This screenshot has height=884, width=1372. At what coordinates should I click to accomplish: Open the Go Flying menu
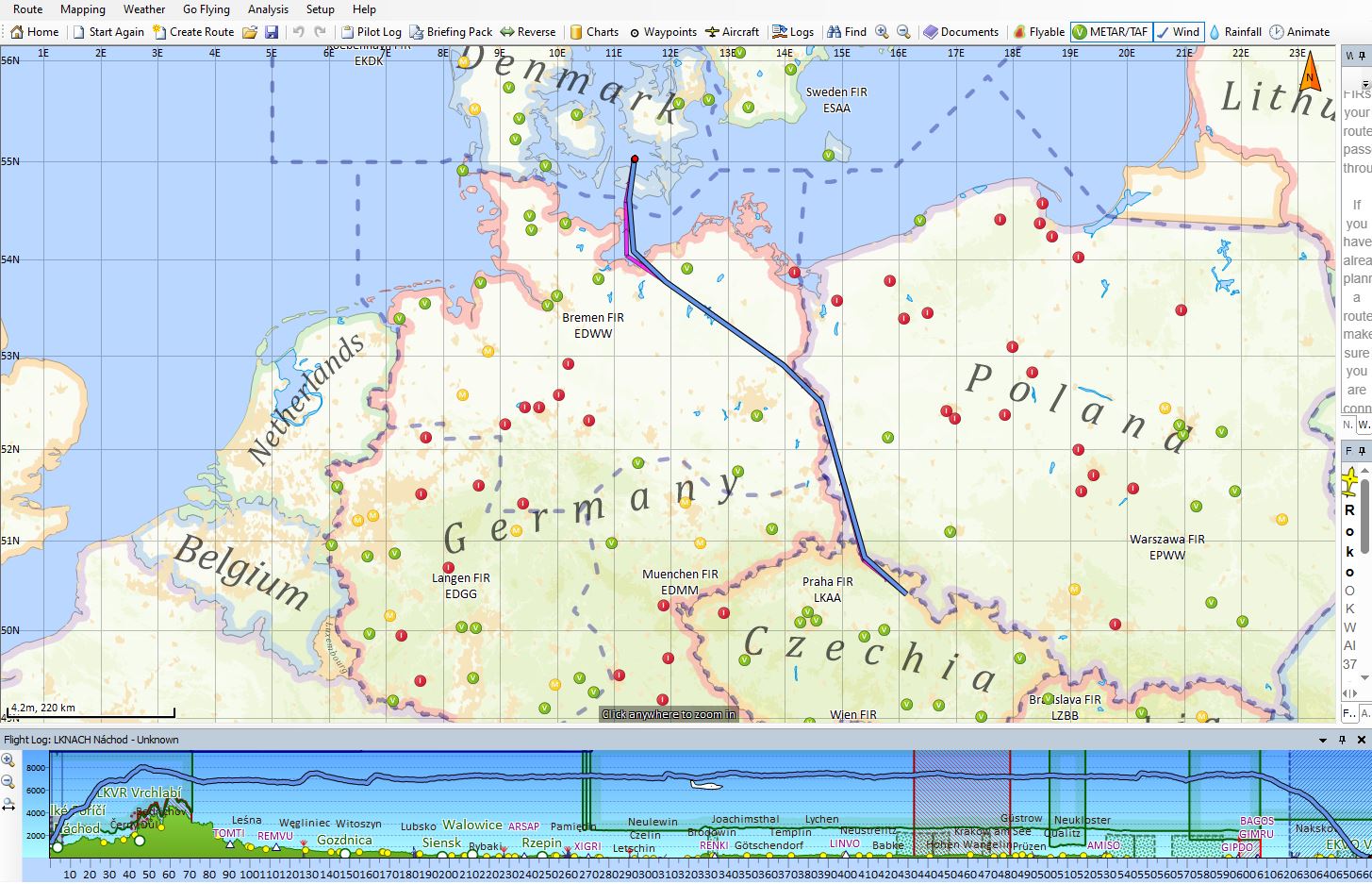[x=207, y=9]
